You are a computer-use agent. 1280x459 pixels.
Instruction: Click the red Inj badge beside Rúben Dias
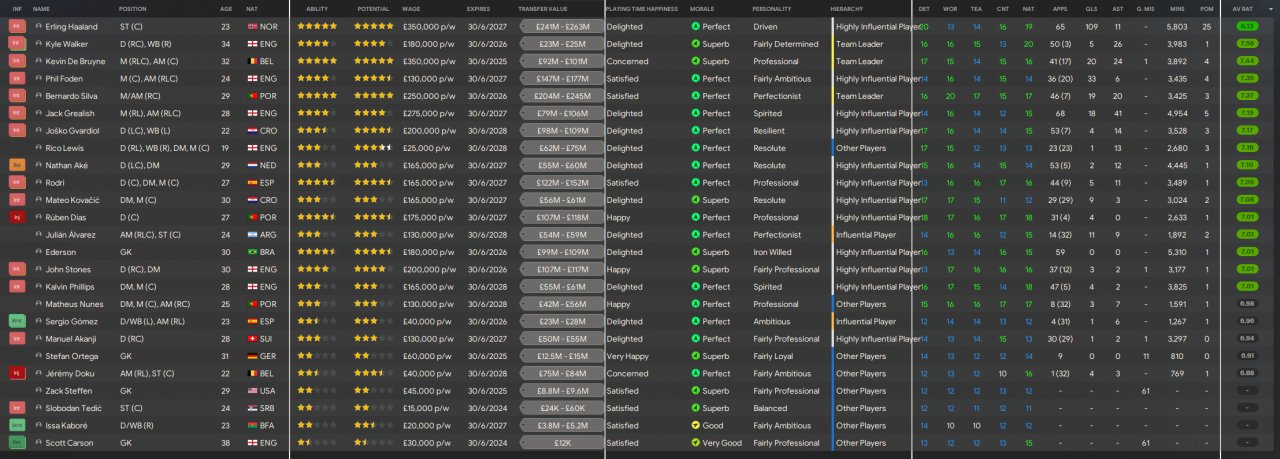[x=16, y=217]
